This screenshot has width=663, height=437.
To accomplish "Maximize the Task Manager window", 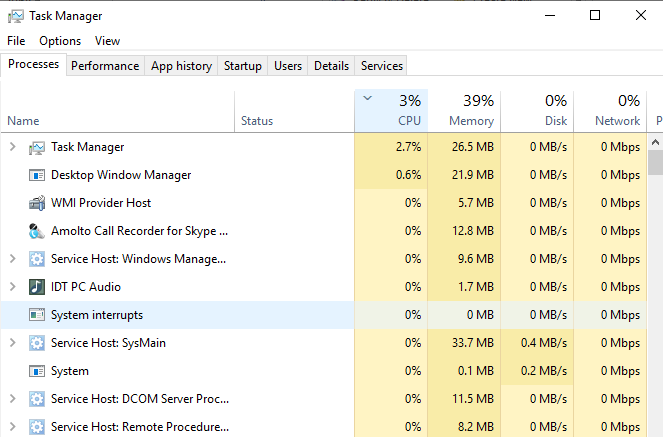I will click(595, 16).
